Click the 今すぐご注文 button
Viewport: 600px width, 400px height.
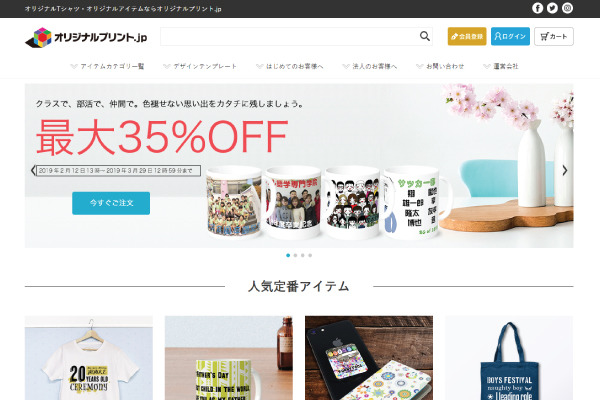click(x=111, y=203)
